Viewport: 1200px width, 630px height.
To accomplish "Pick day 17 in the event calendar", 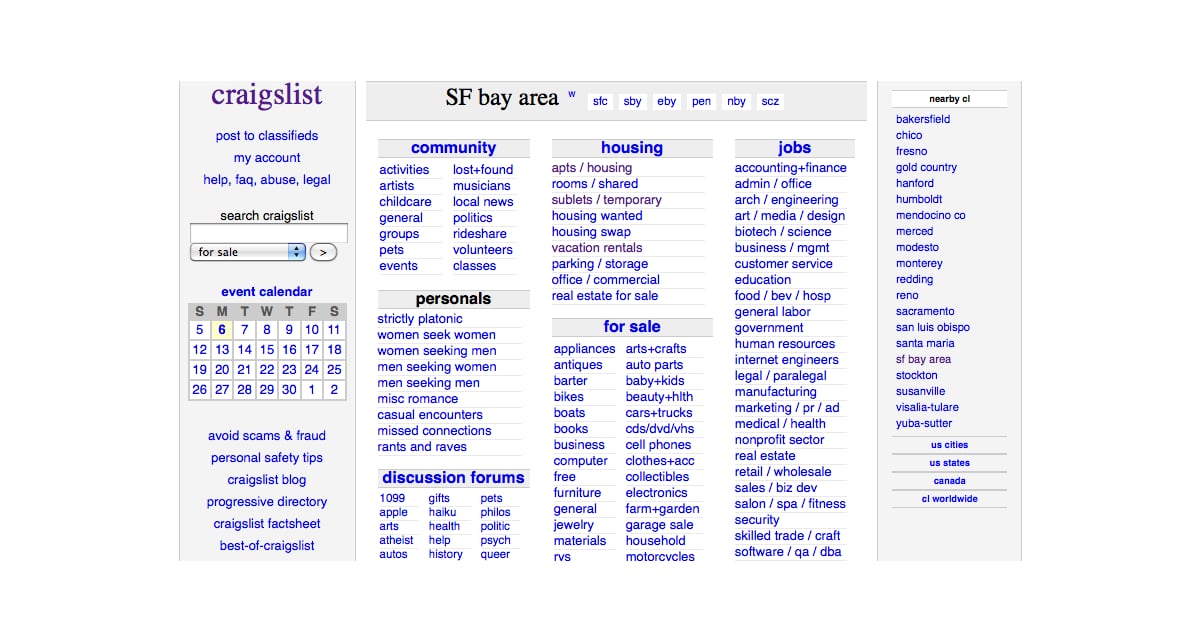I will pos(312,350).
